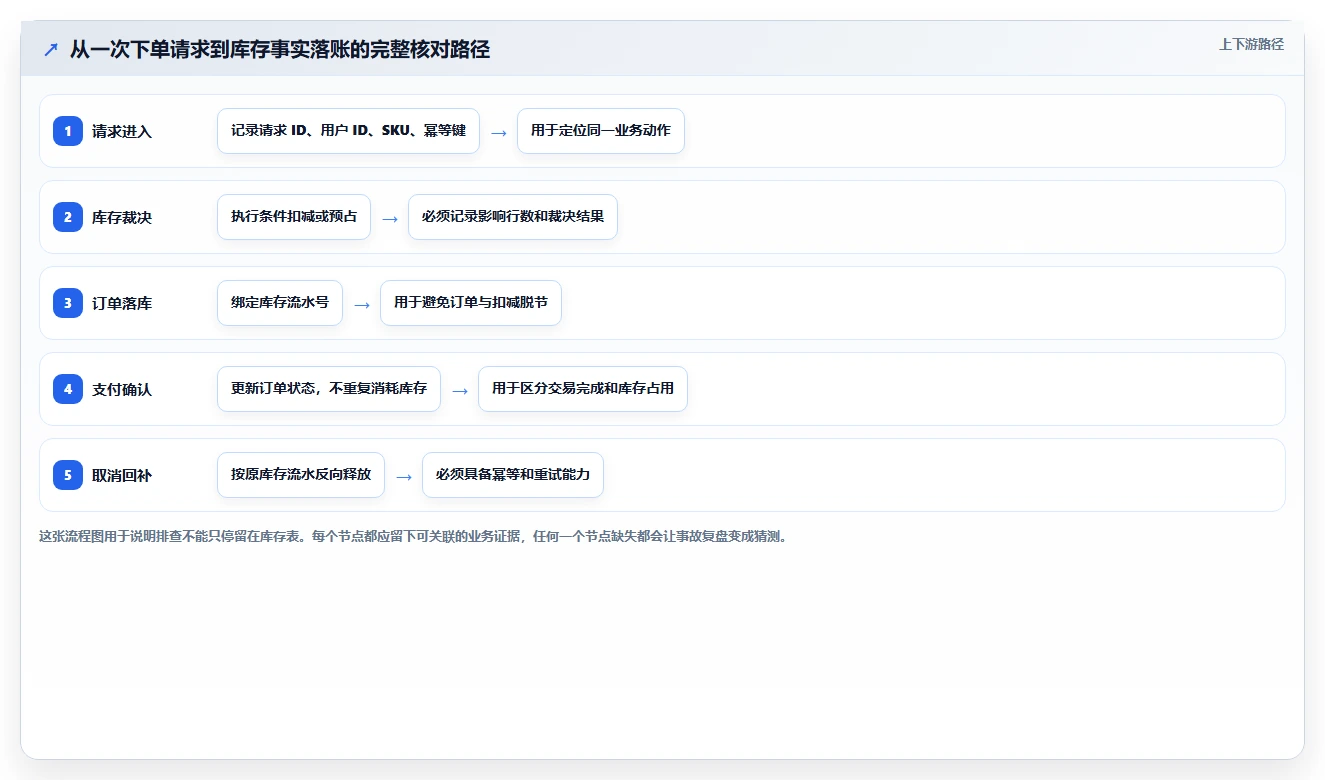
Task: Click the 执行条件扣减或预占 box
Action: pos(294,217)
